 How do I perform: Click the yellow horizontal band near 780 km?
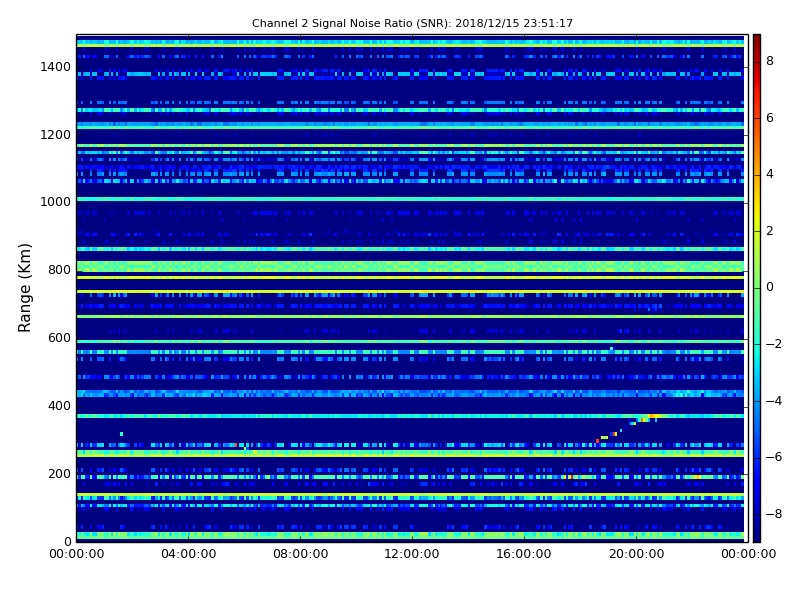(x=410, y=278)
